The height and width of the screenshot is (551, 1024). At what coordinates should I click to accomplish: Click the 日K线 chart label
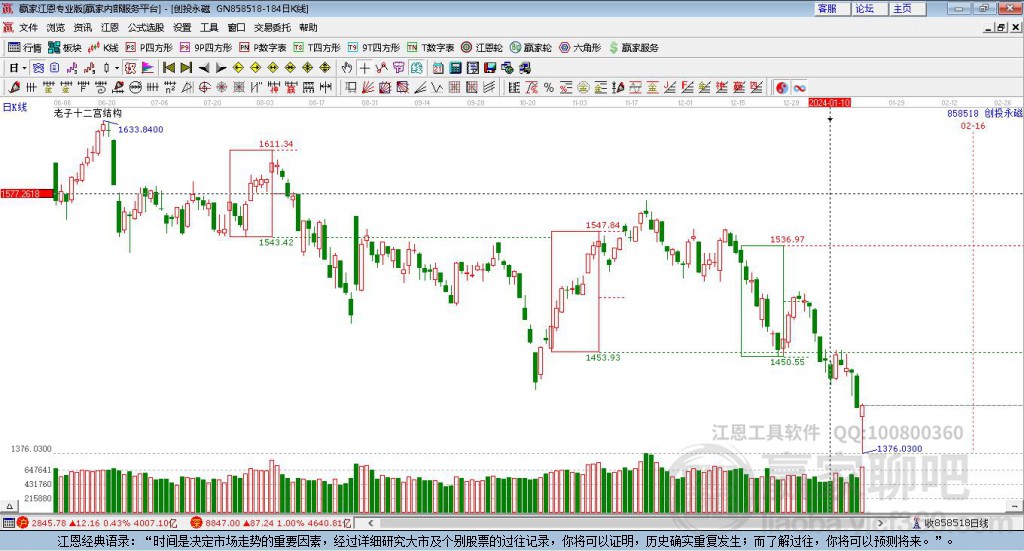[15, 108]
